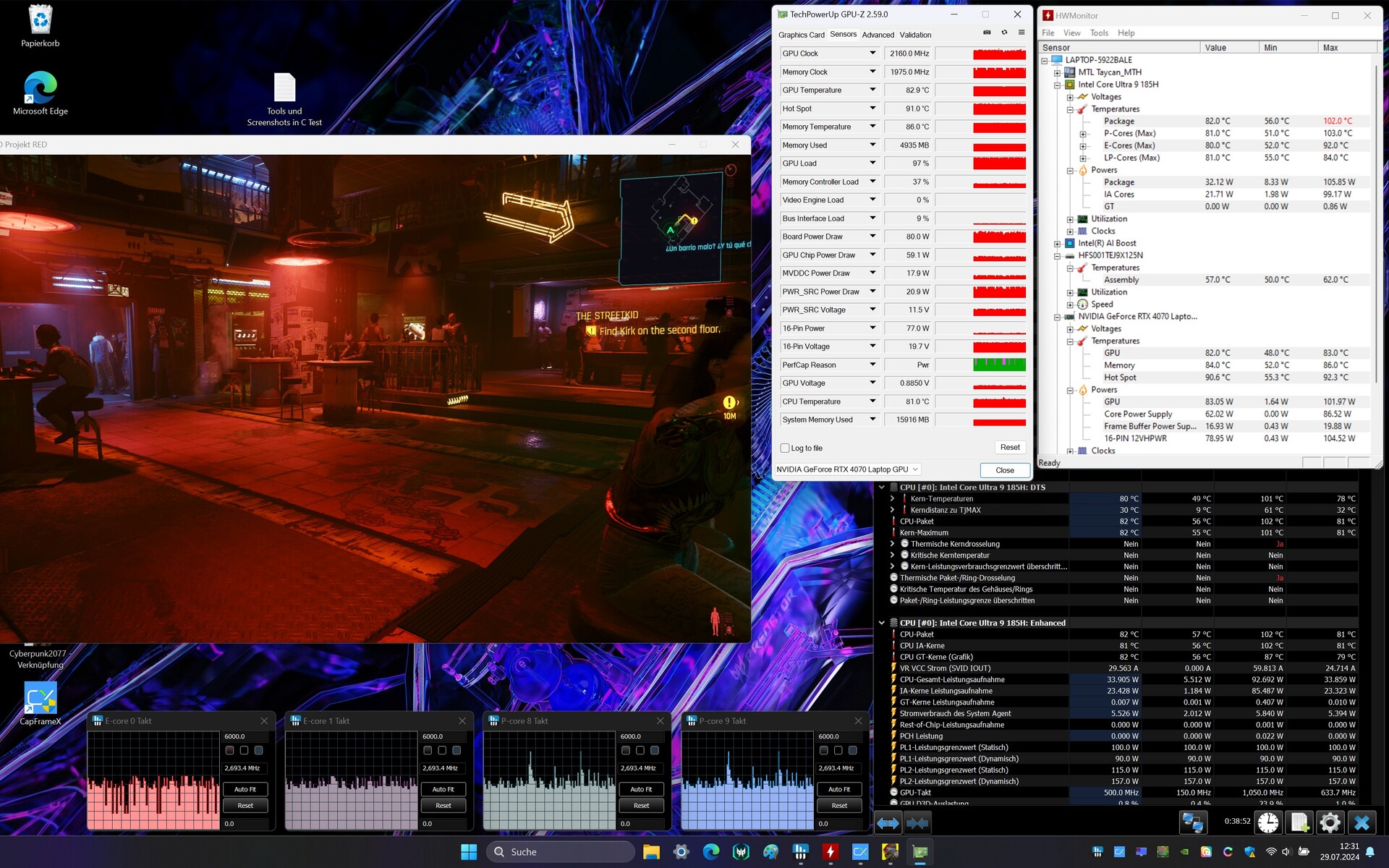The image size is (1389, 868).
Task: Click the GPU-Z screenshot camera icon
Action: click(987, 33)
